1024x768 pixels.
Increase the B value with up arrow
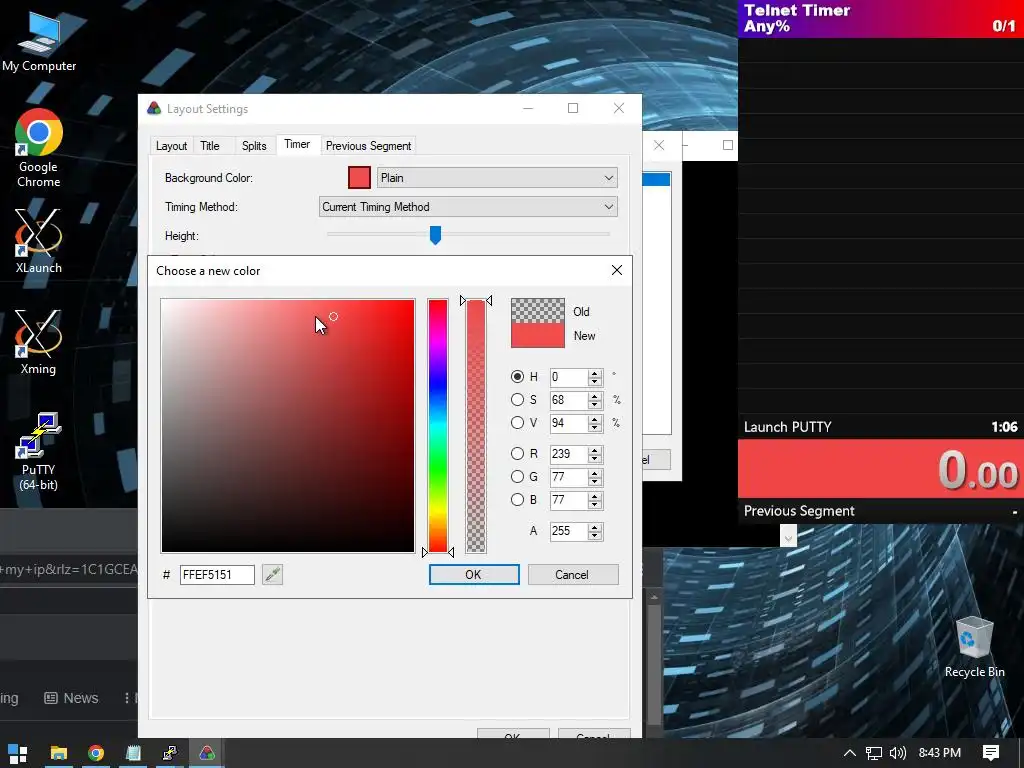click(x=594, y=496)
